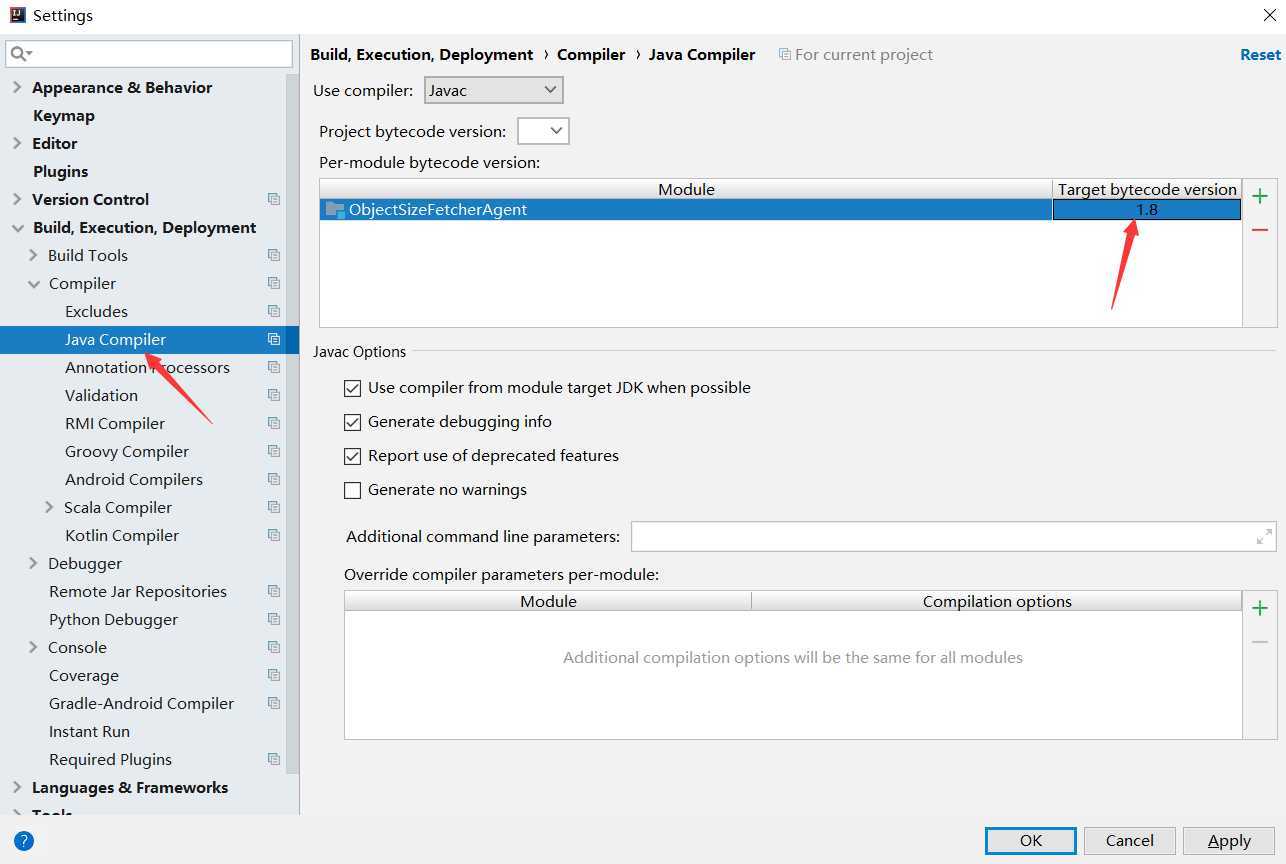Click the settings search field
The height and width of the screenshot is (864, 1286).
149,53
